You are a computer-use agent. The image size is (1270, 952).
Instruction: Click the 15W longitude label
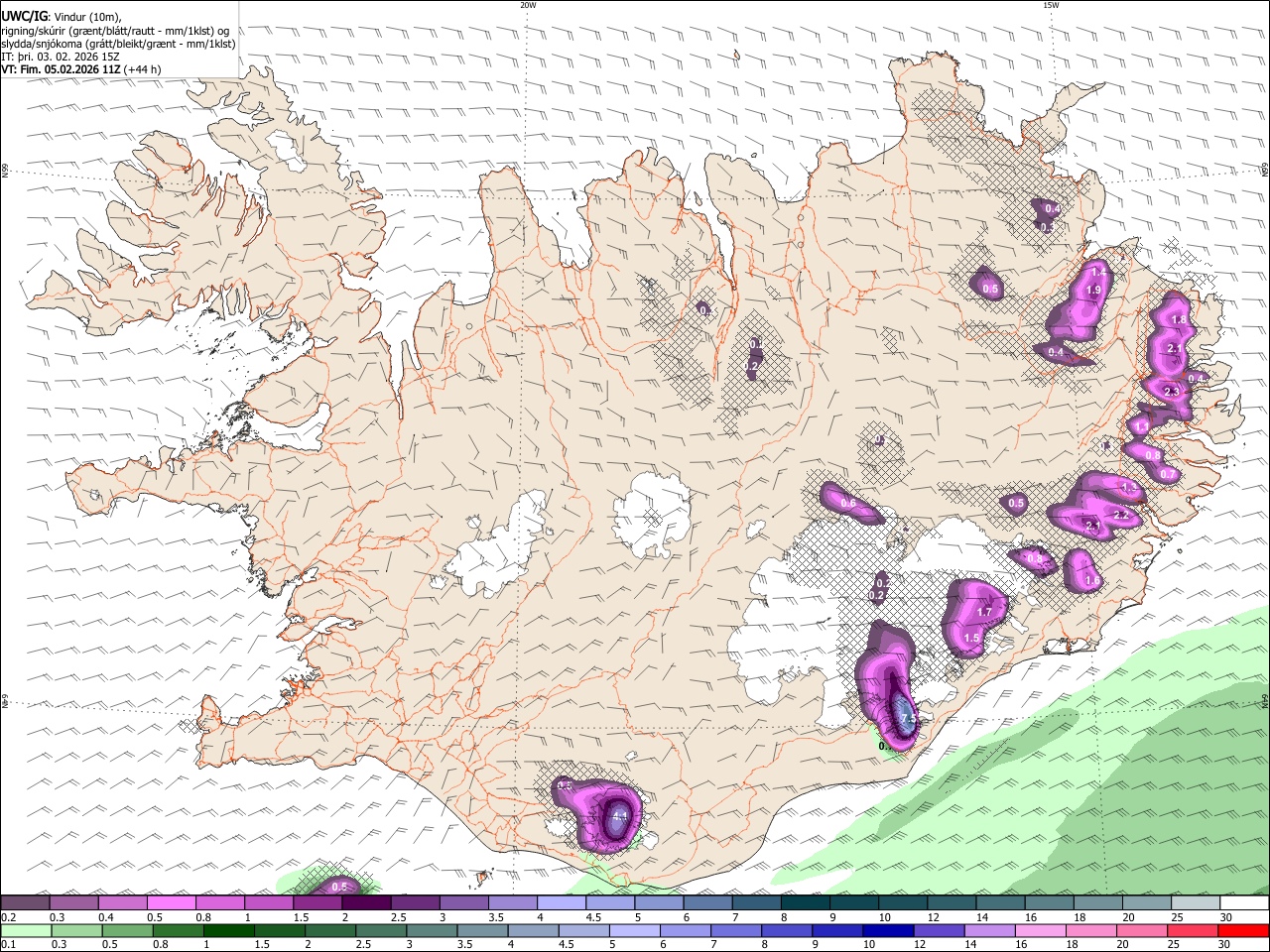1051,5
